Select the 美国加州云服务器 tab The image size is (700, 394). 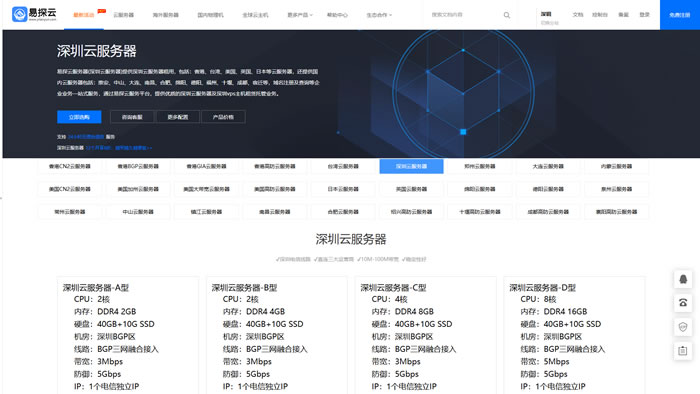[138, 189]
